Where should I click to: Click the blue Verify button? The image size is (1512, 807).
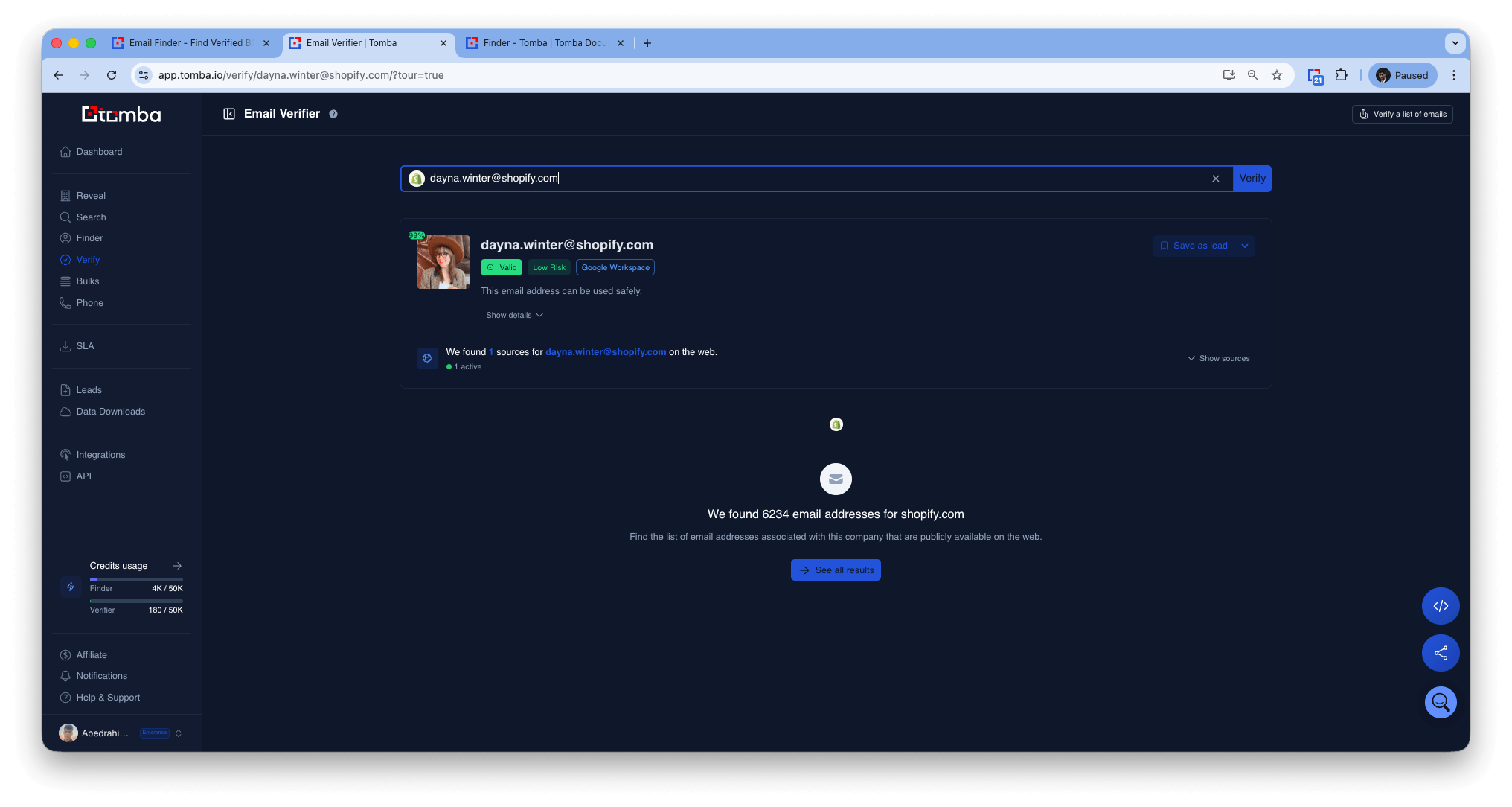pos(1252,179)
